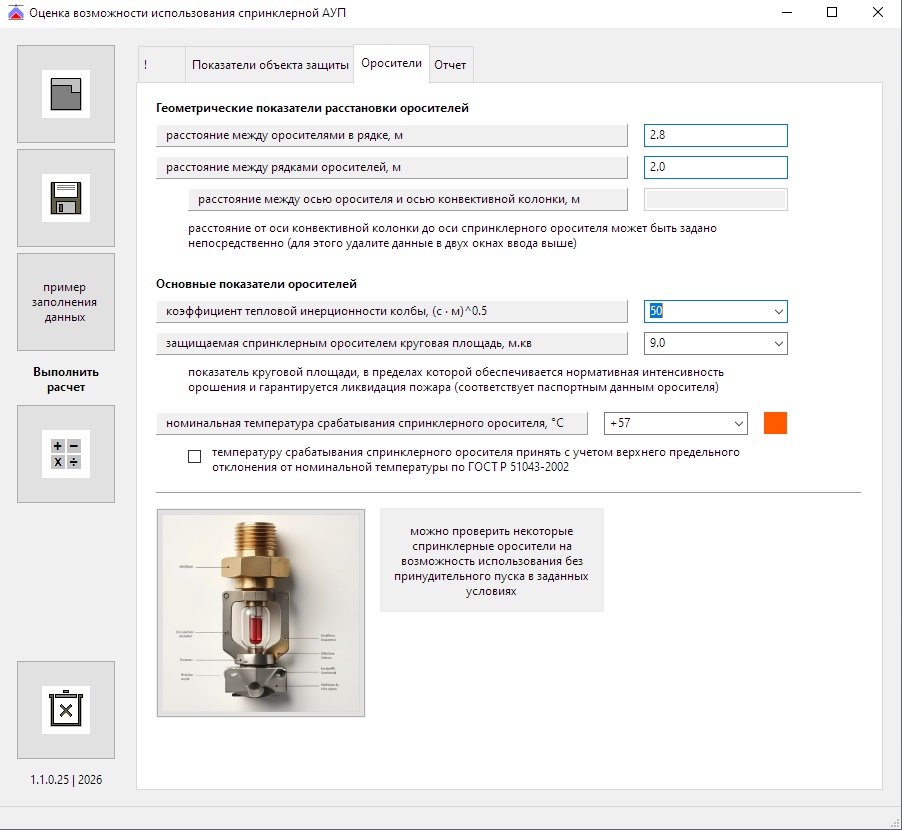Click the orange temperature color swatch
The image size is (902, 830).
pos(775,423)
